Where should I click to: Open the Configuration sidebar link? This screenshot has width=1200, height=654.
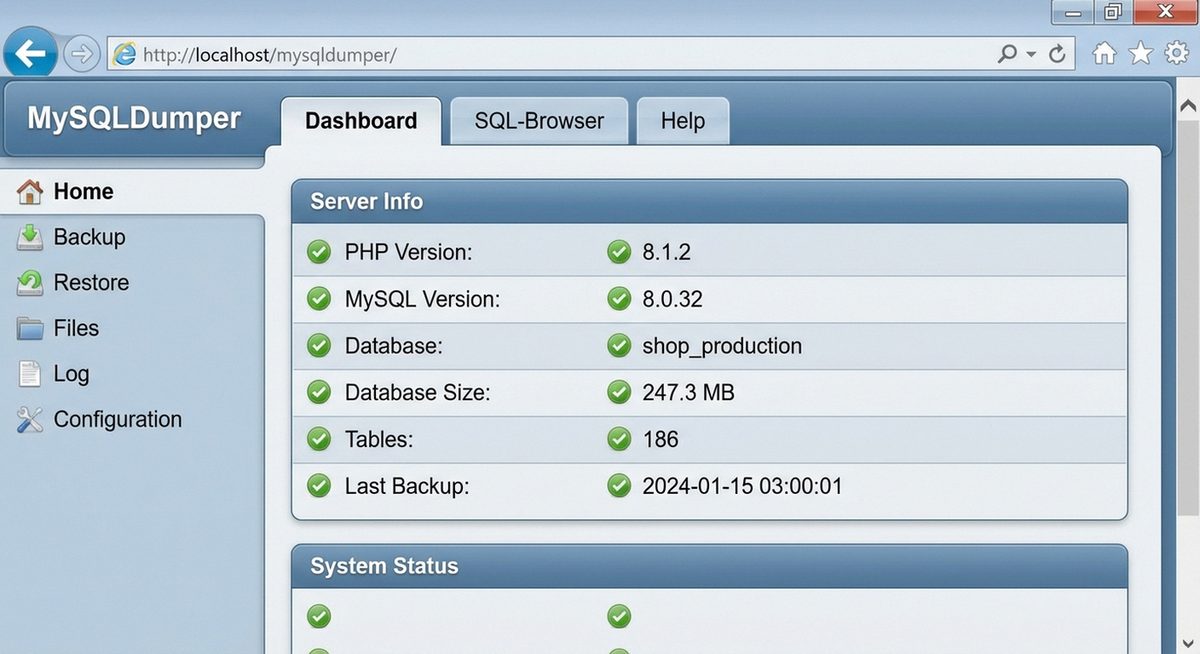coord(118,420)
